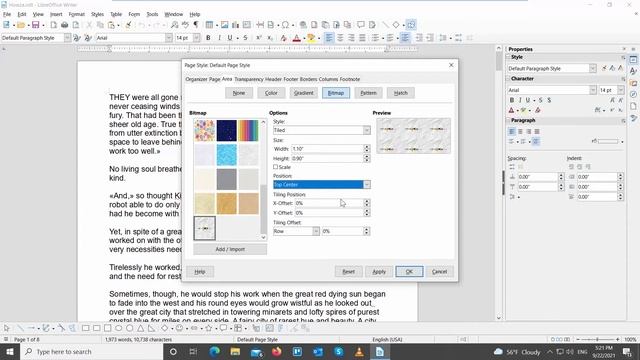Screen dimensions: 640x360
Task: Open the font name dropdown in toolbar
Action: click(169, 38)
